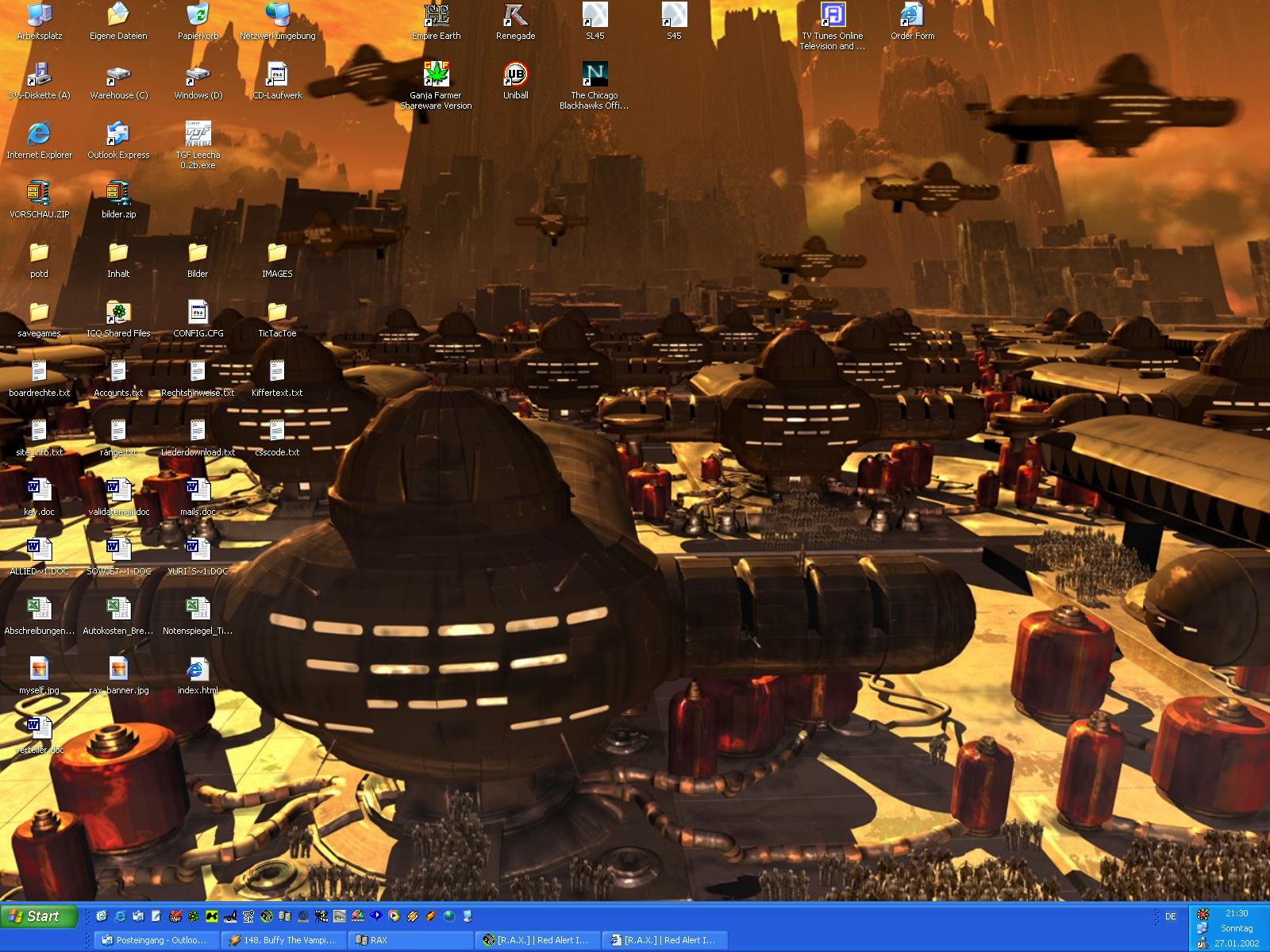Switch to 148. Buffy The Vampi taskbar item
1270x952 pixels.
point(283,940)
